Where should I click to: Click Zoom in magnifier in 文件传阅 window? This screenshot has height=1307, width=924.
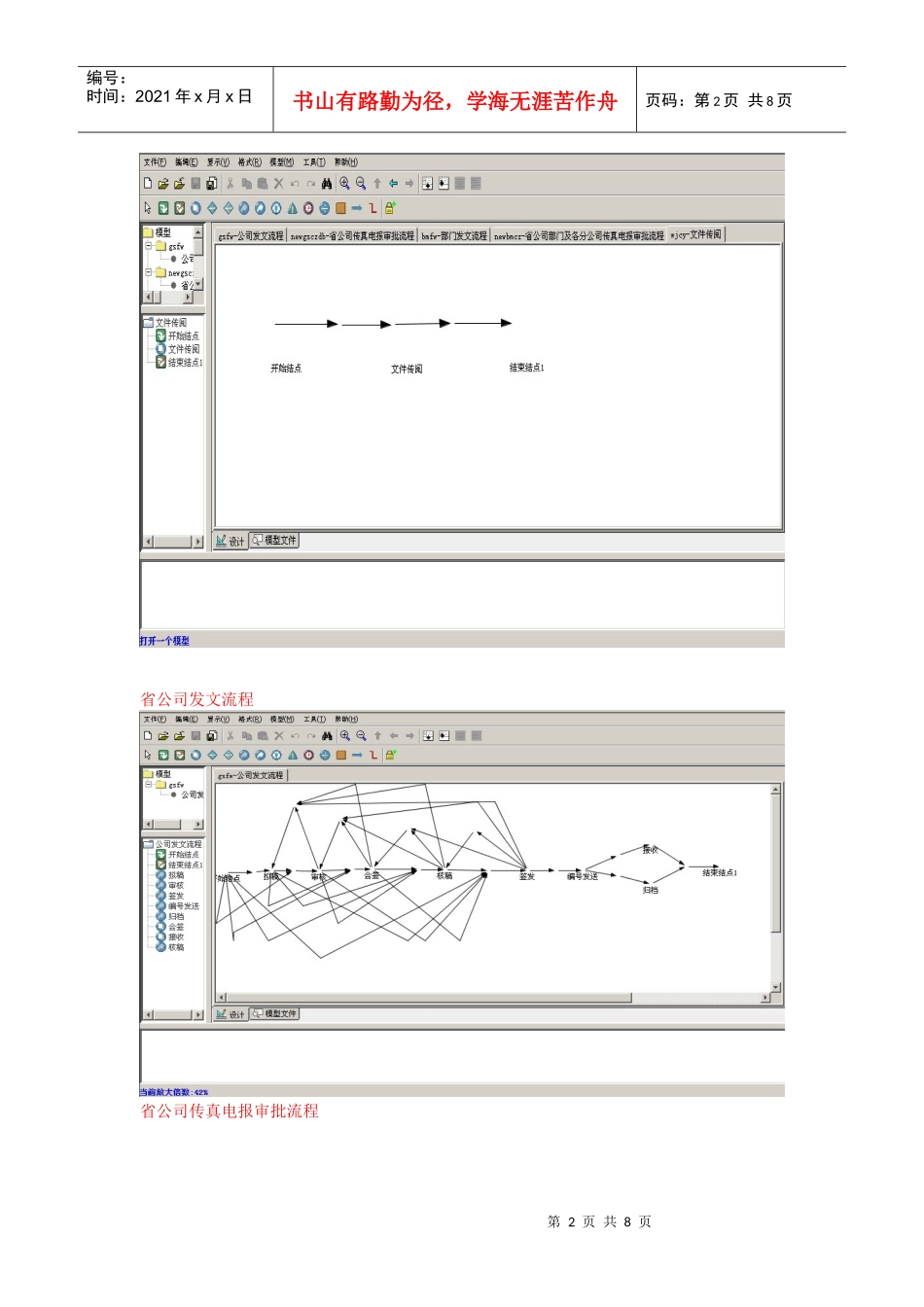[344, 183]
